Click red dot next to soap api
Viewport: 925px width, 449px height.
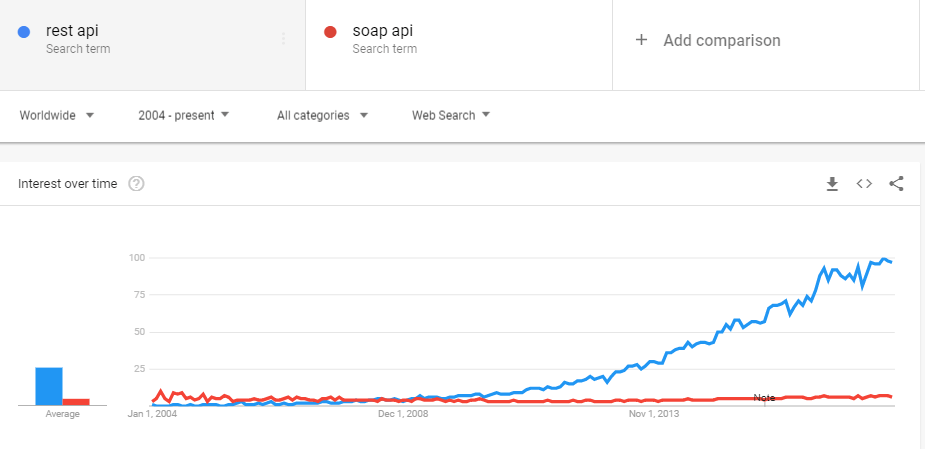[x=331, y=32]
